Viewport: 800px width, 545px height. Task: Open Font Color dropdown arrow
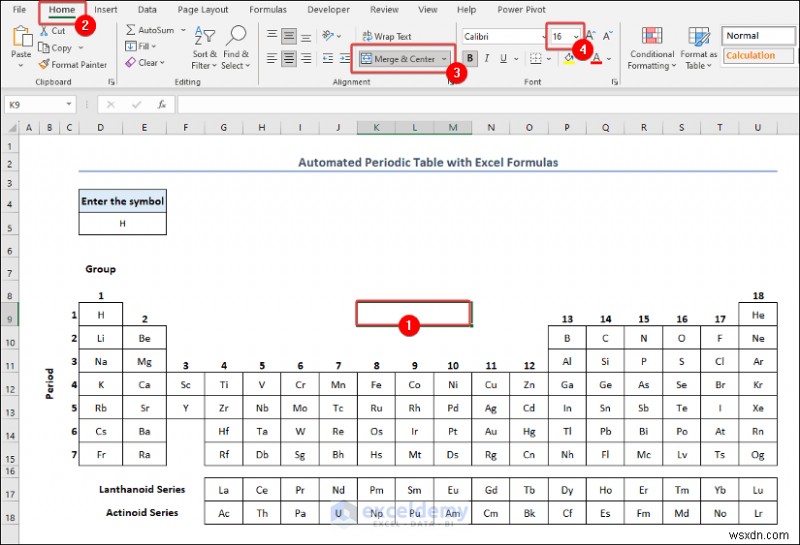(x=609, y=59)
